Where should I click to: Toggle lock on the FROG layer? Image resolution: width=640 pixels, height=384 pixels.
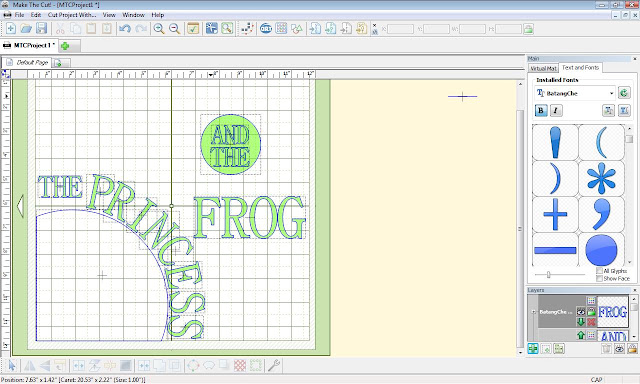click(591, 312)
